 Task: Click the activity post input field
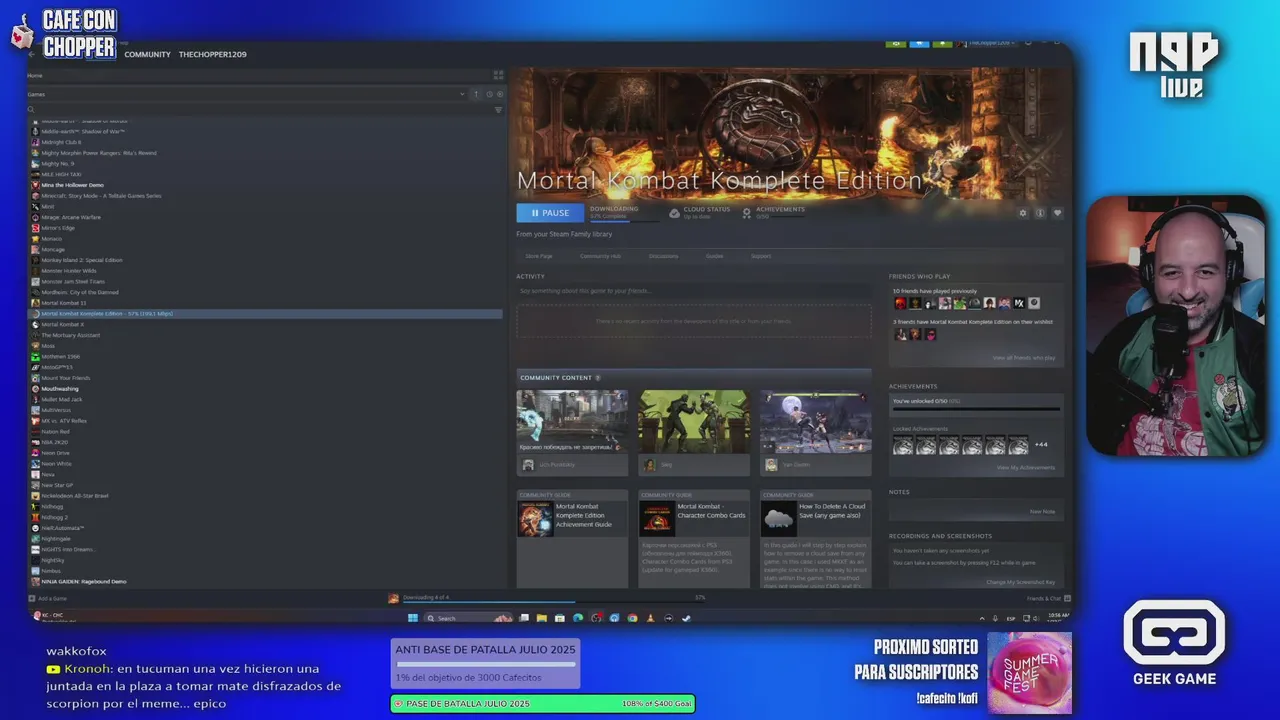tap(693, 291)
